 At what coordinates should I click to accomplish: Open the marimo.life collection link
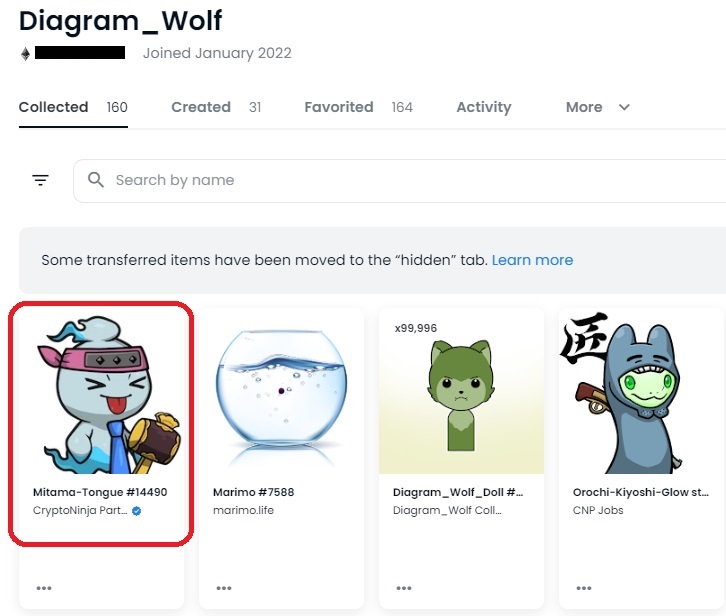coord(244,510)
